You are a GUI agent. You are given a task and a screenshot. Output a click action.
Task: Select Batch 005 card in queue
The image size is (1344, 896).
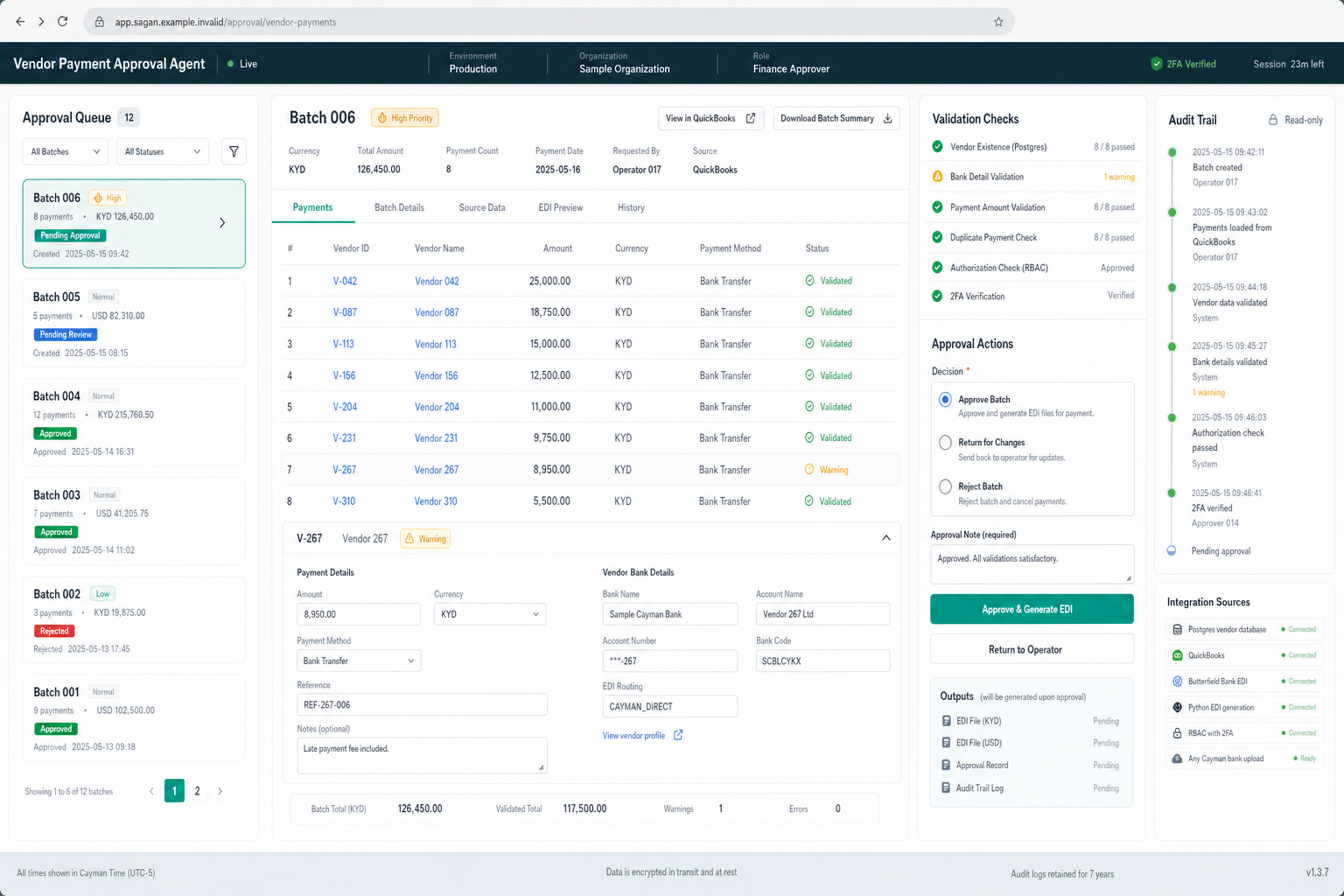click(134, 324)
